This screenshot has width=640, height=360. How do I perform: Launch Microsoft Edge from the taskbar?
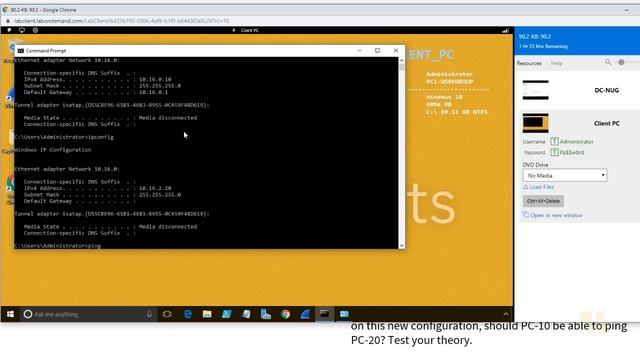pos(188,314)
